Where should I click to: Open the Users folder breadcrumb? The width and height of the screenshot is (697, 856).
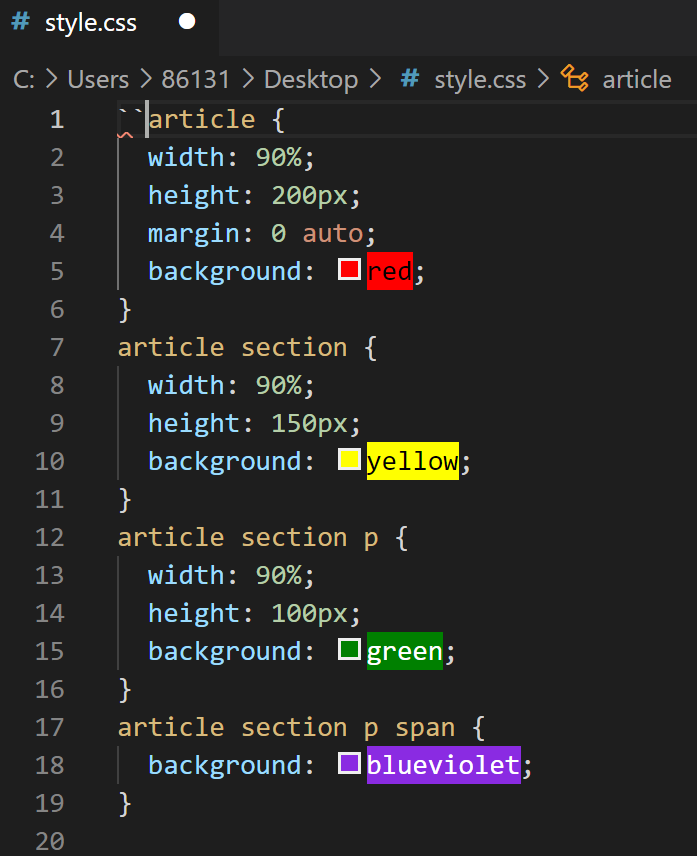coord(98,79)
